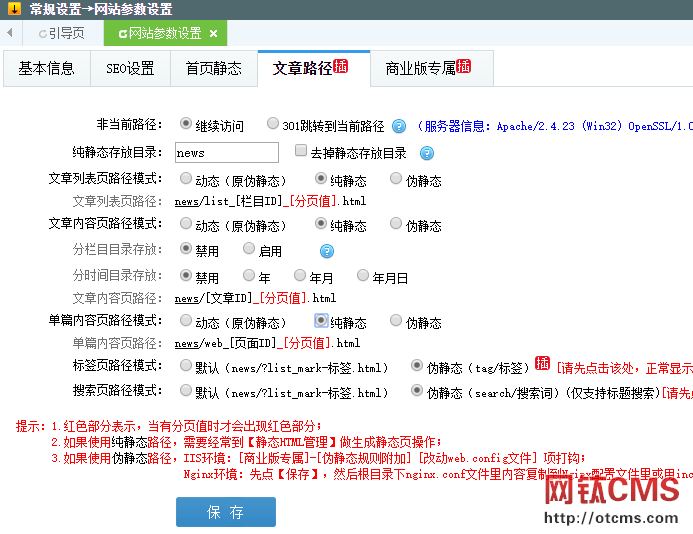Click the 保存 button
Viewport: 693px width, 534px height.
[x=226, y=512]
